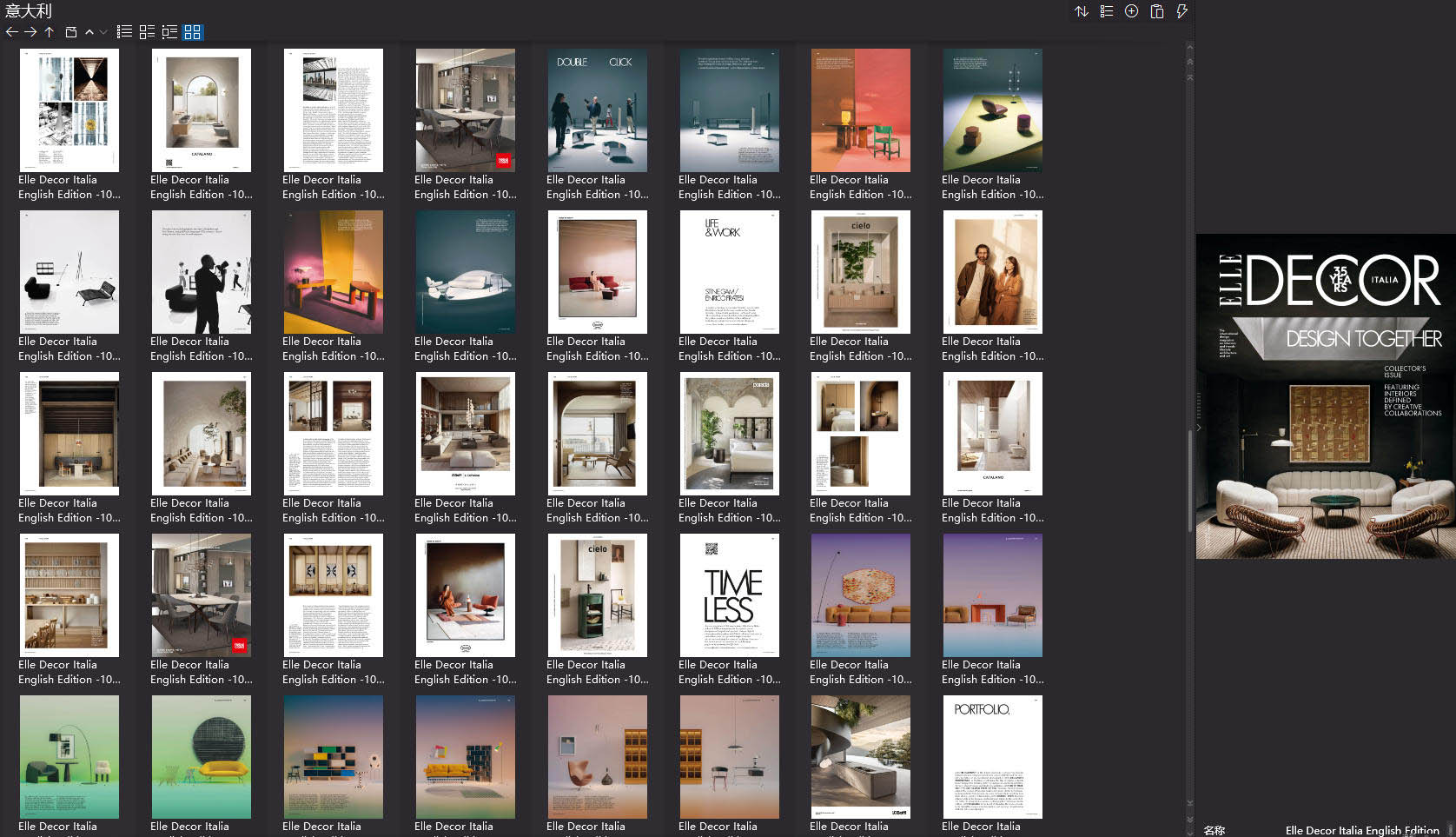
Task: Activate the sort order icon on the toolbar
Action: click(1082, 10)
